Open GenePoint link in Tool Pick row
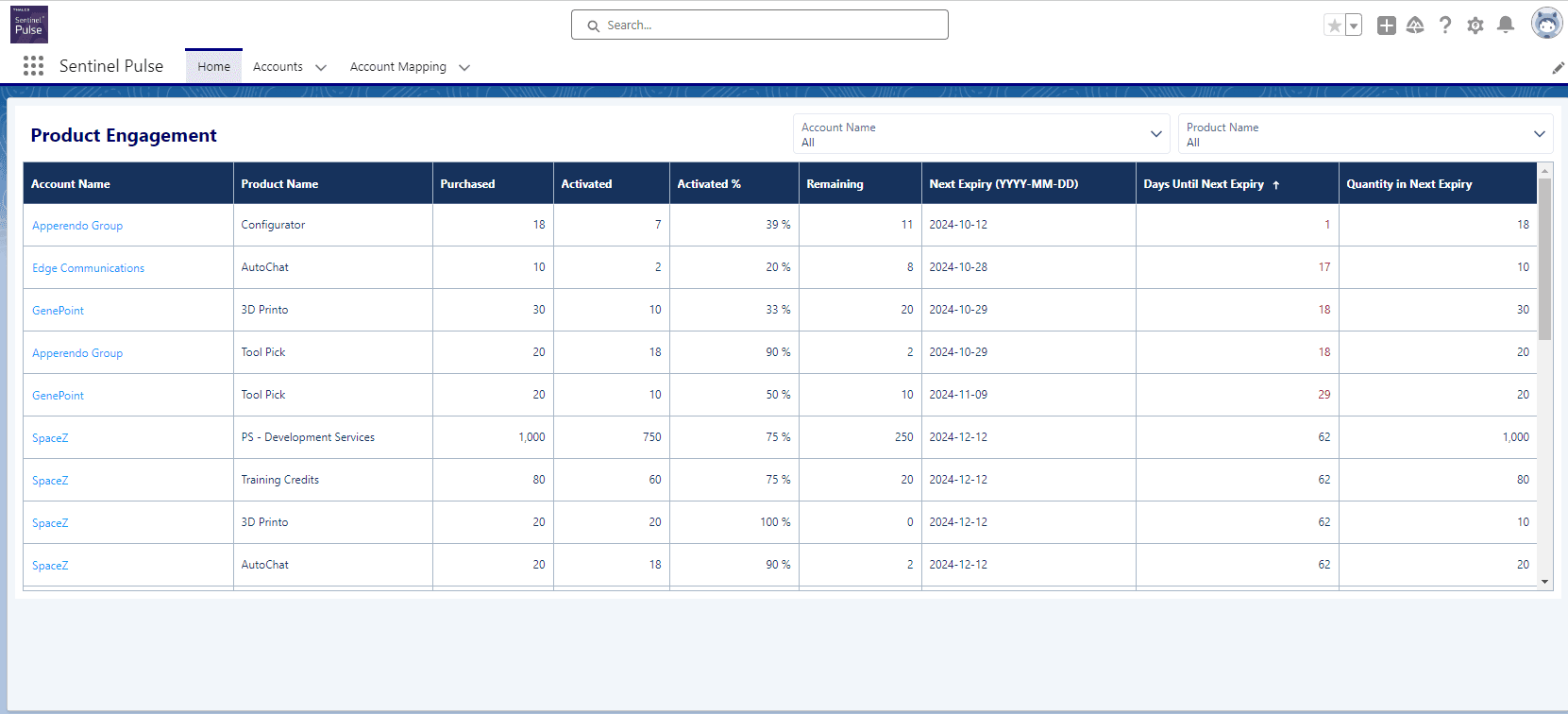The width and height of the screenshot is (1568, 714). coord(58,396)
